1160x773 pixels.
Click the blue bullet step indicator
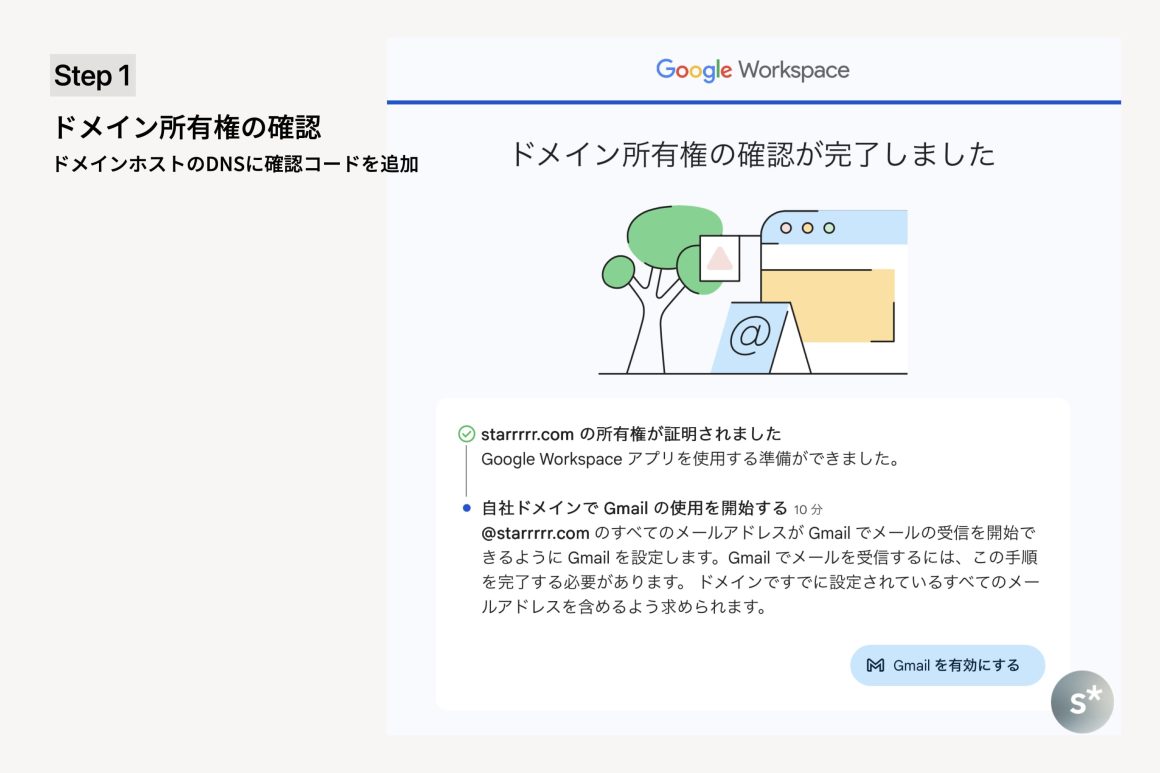tap(466, 508)
